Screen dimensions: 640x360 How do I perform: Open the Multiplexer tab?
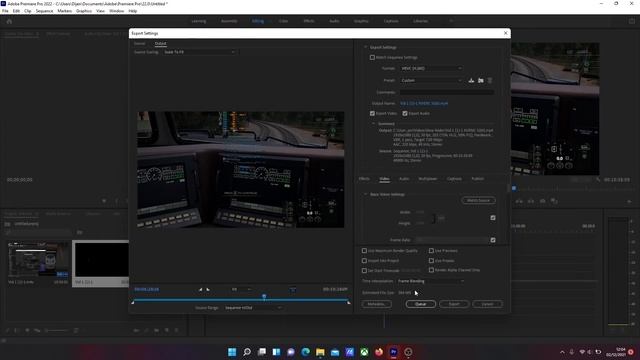(x=428, y=179)
